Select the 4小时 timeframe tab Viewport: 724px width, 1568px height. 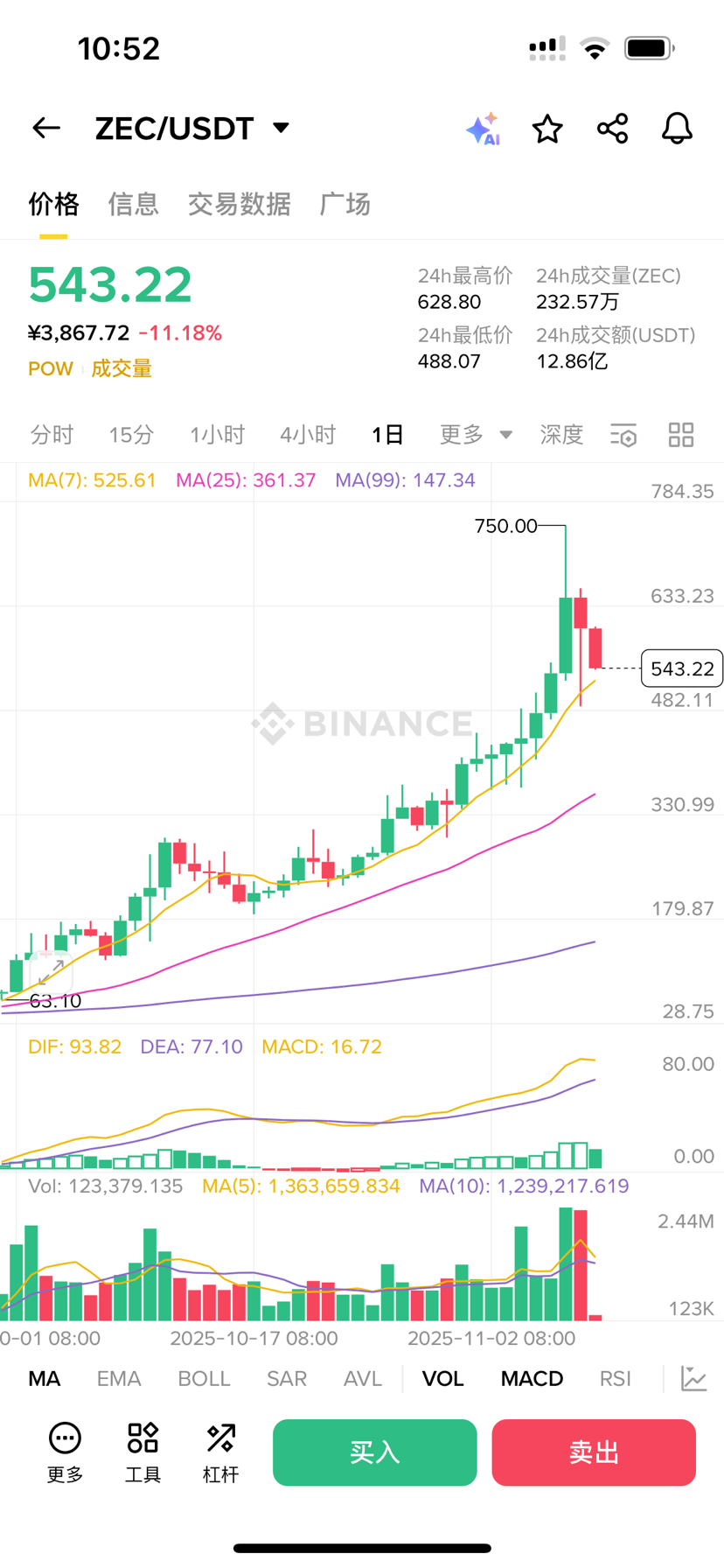[x=308, y=435]
